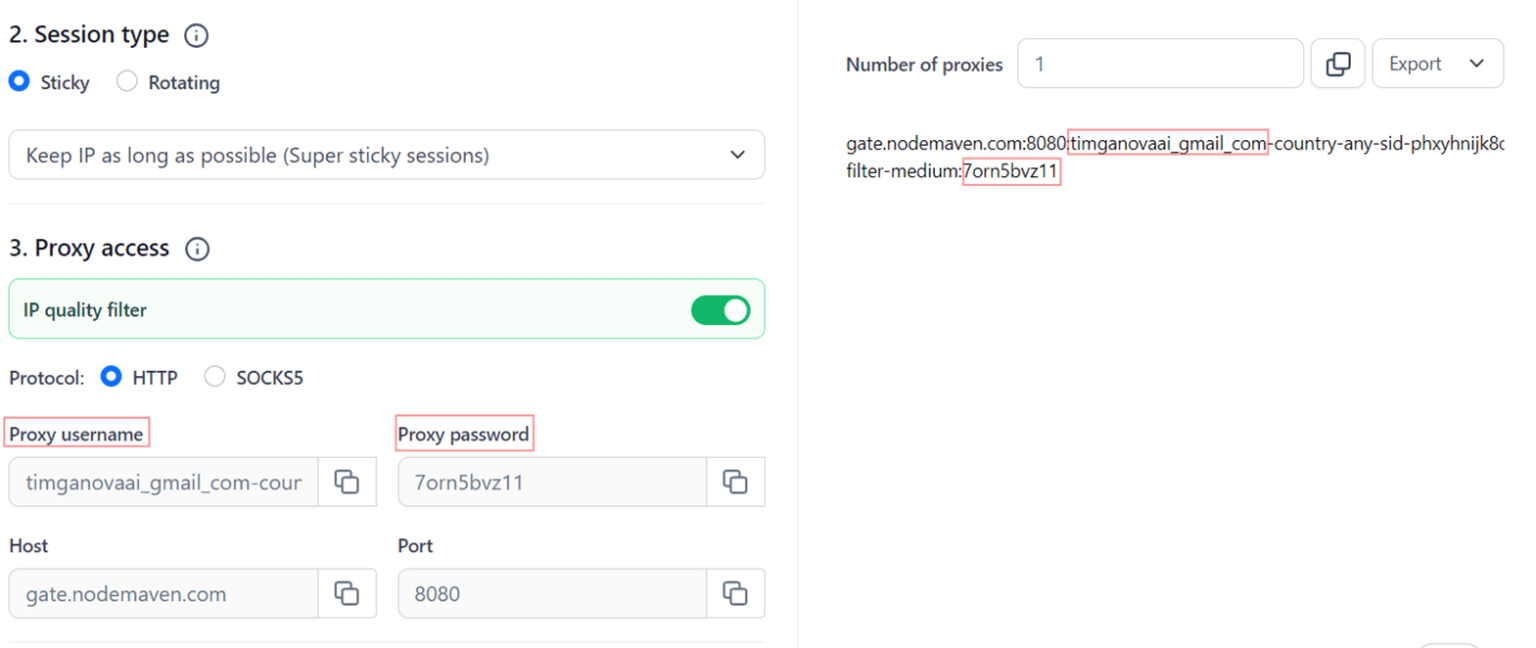1536x648 pixels.
Task: Copy the generated proxy list via copy icon
Action: [1337, 63]
